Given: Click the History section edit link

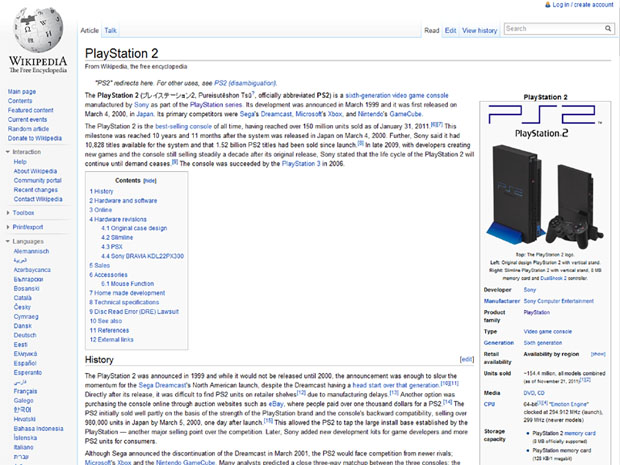Looking at the screenshot, I should point(467,359).
